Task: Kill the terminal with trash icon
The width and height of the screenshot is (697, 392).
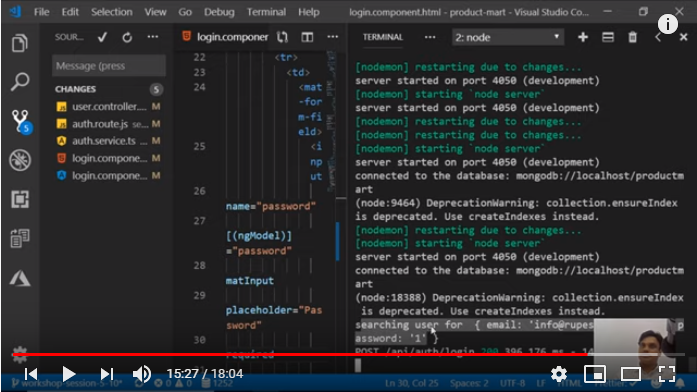Action: (x=633, y=37)
